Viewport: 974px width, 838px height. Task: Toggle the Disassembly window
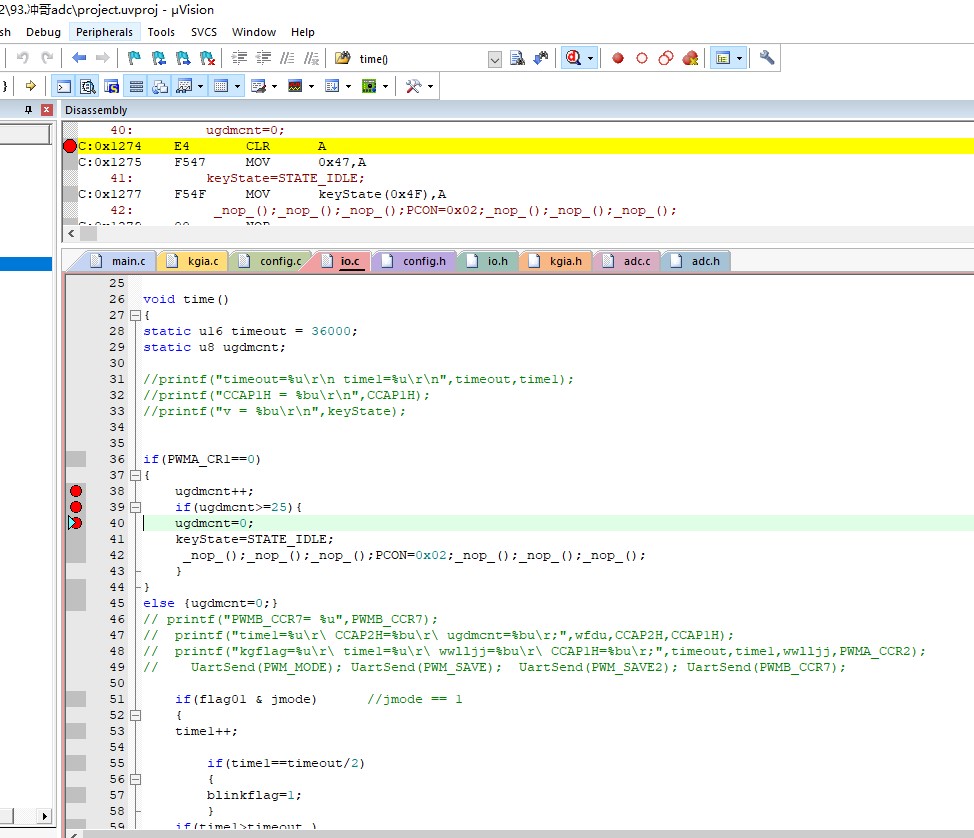(88, 86)
